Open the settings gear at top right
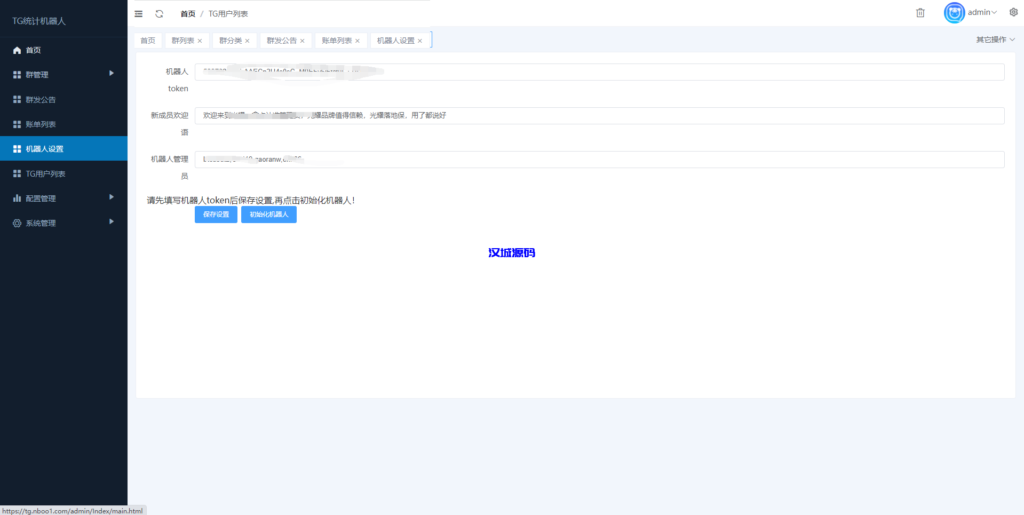The height and width of the screenshot is (515, 1024). pos(1012,12)
